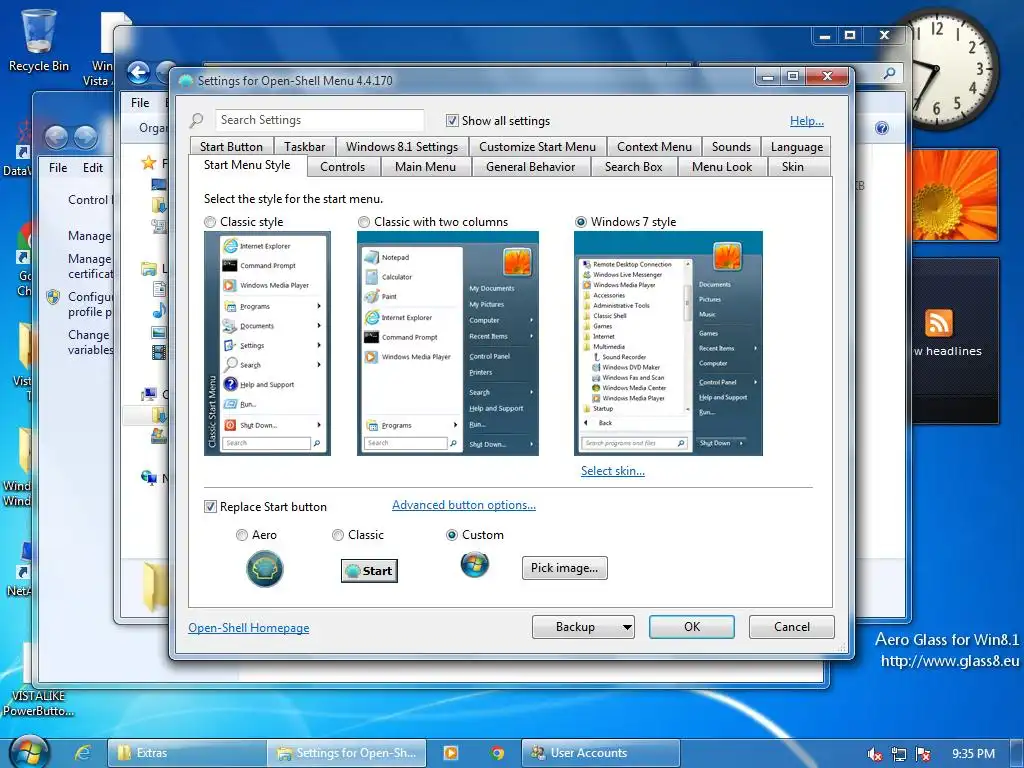This screenshot has height=768, width=1024.
Task: Switch to the Taskbar tab
Action: [304, 146]
